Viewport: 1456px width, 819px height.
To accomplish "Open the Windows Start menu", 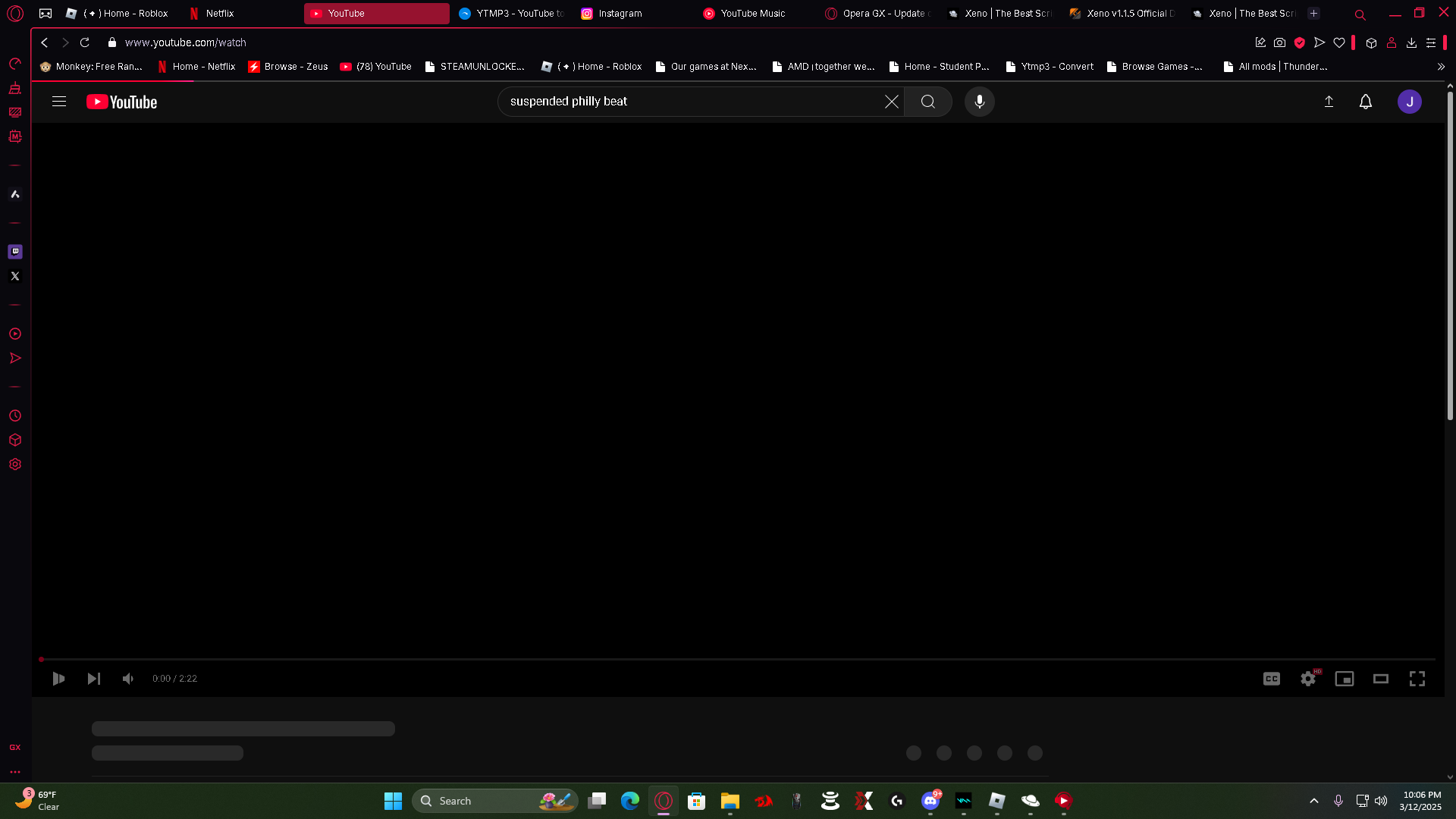I will (x=393, y=801).
